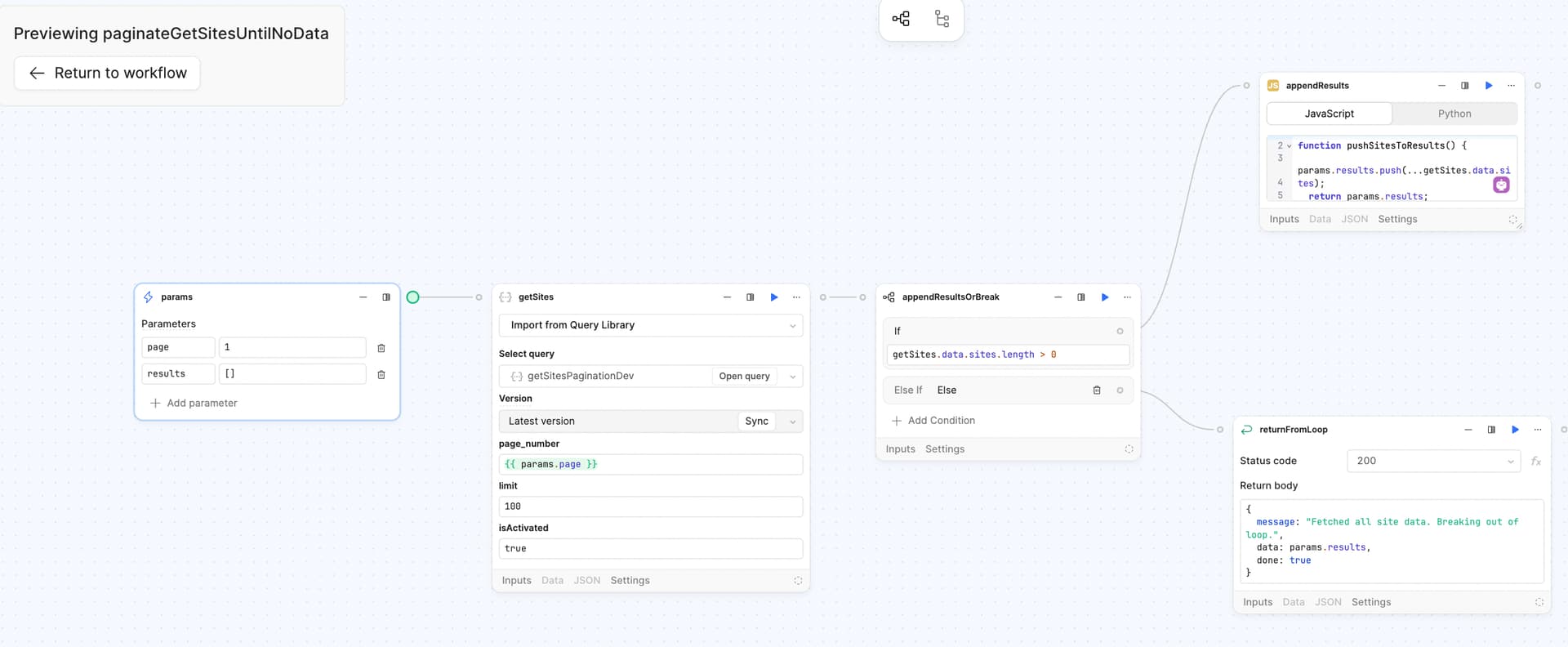Open appendResultsOrBreak Settings tab
The height and width of the screenshot is (647, 1568).
(945, 449)
